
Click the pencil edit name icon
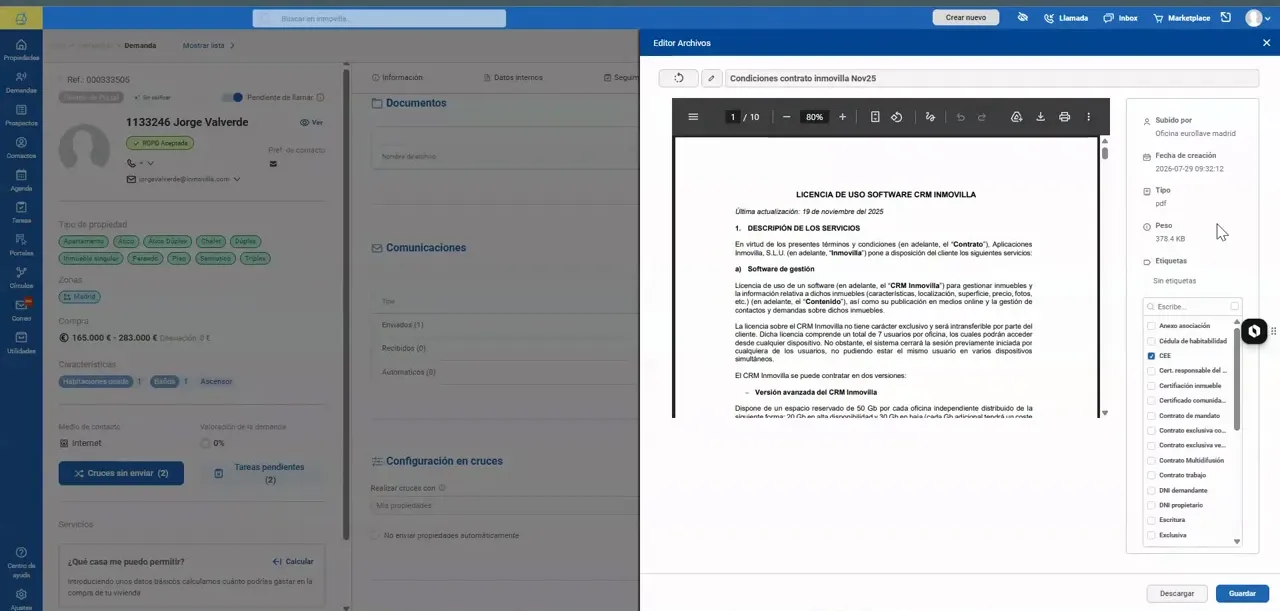[x=712, y=78]
